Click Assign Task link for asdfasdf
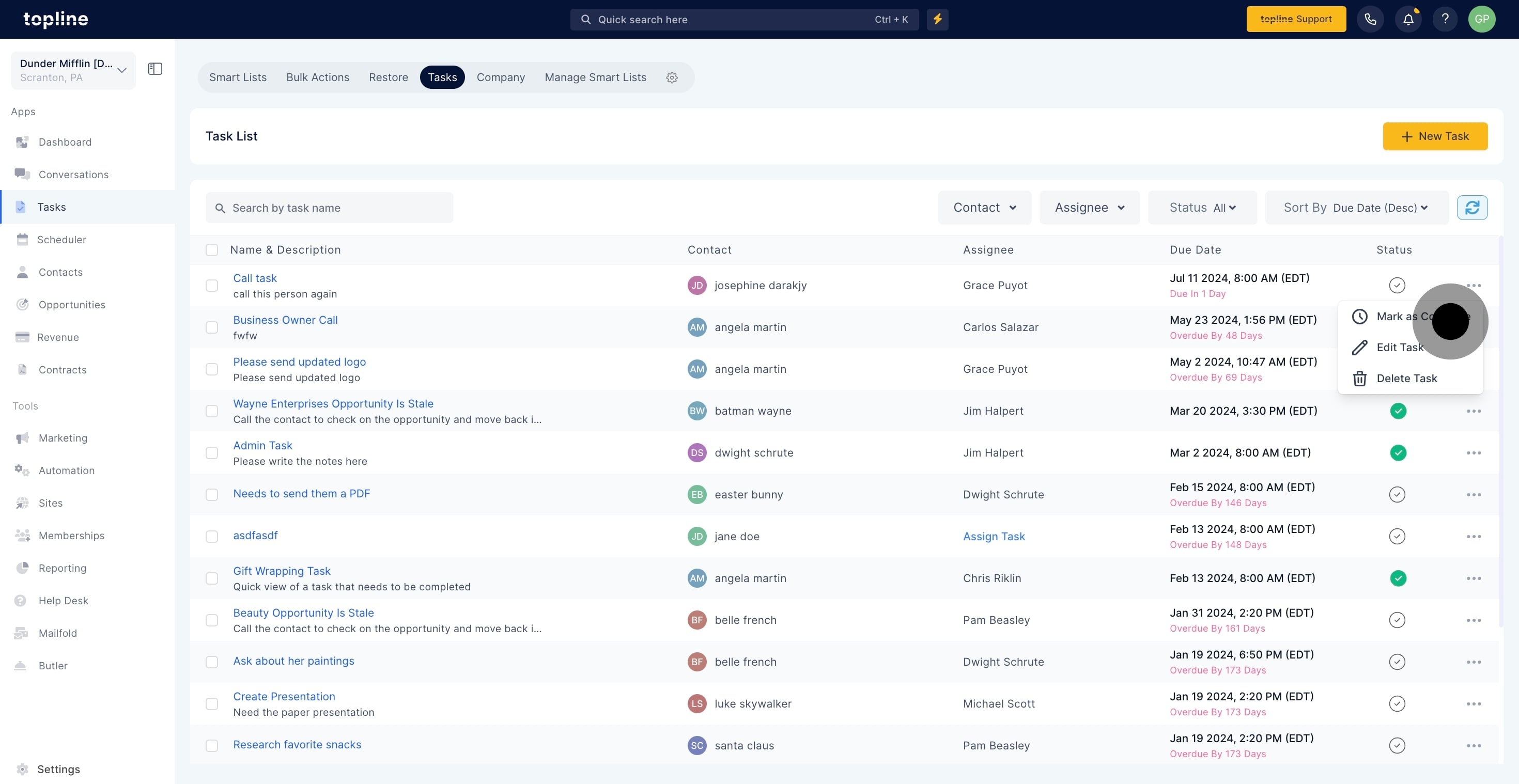This screenshot has height=784, width=1519. 994,537
